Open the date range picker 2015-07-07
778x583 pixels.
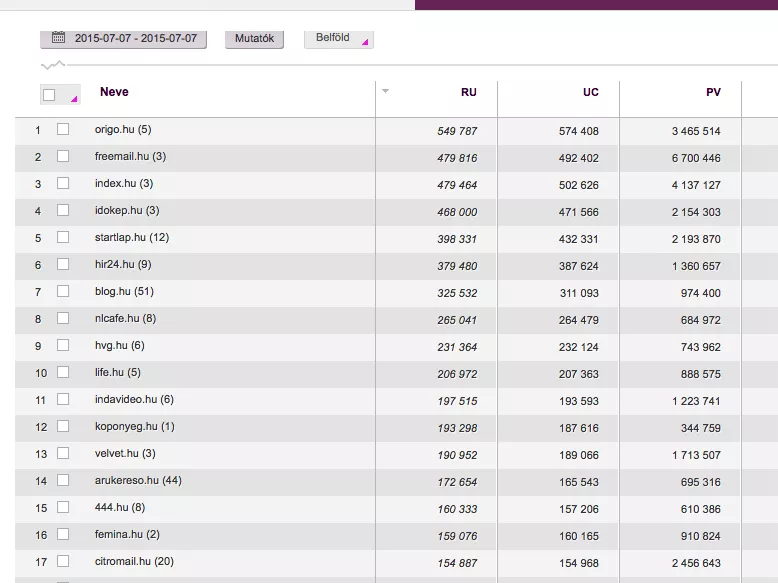[x=123, y=39]
